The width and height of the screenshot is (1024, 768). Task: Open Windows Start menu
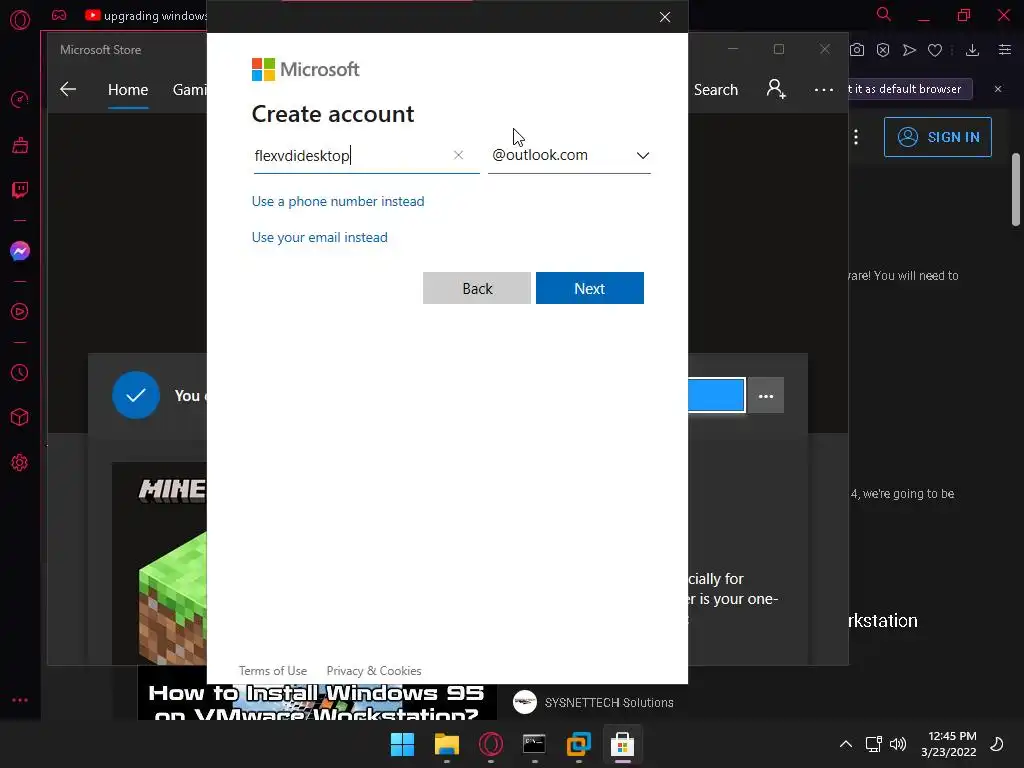[402, 744]
